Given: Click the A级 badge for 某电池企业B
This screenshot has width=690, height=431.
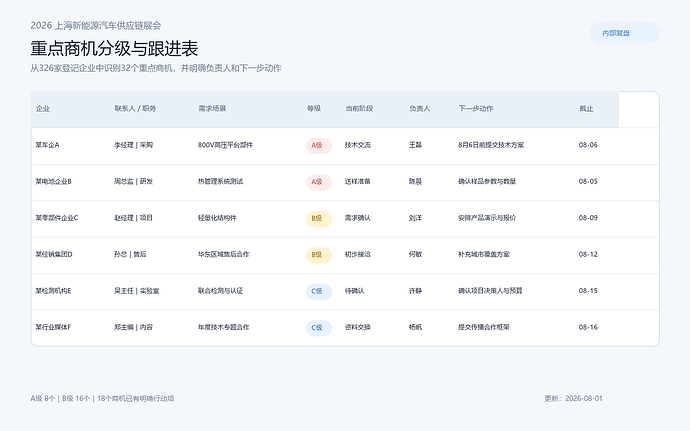Looking at the screenshot, I should coord(319,182).
